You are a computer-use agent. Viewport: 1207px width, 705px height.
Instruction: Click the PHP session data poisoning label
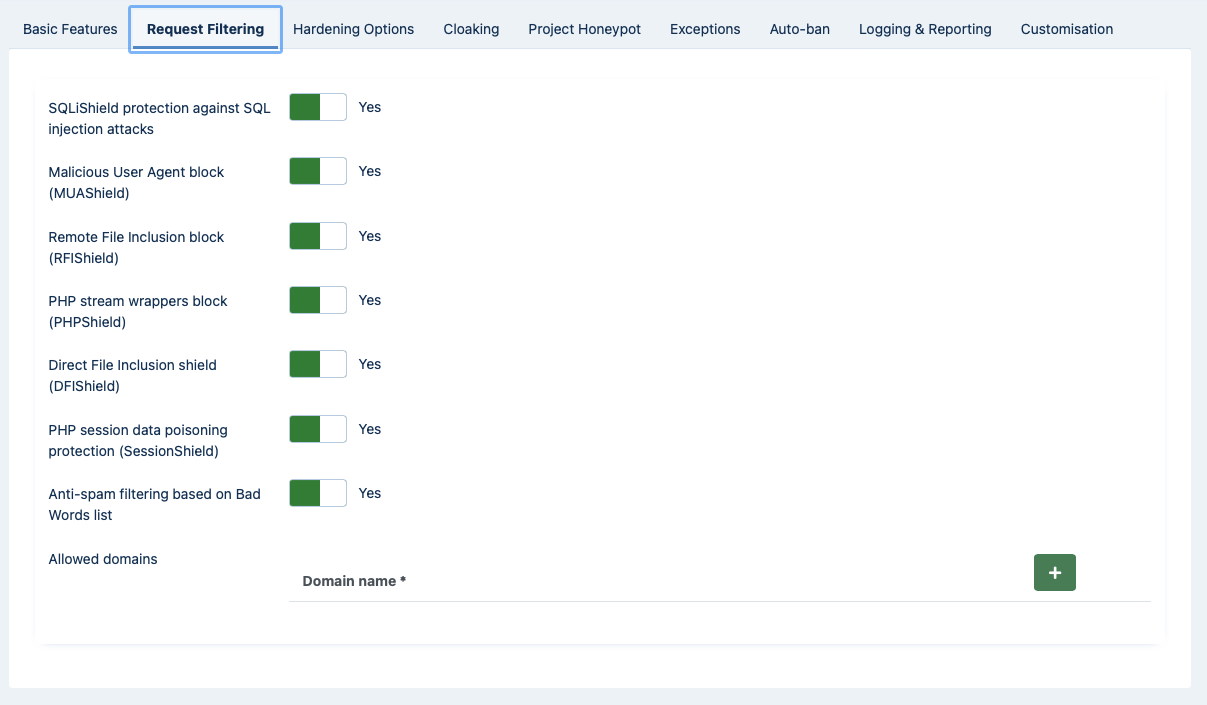click(138, 440)
